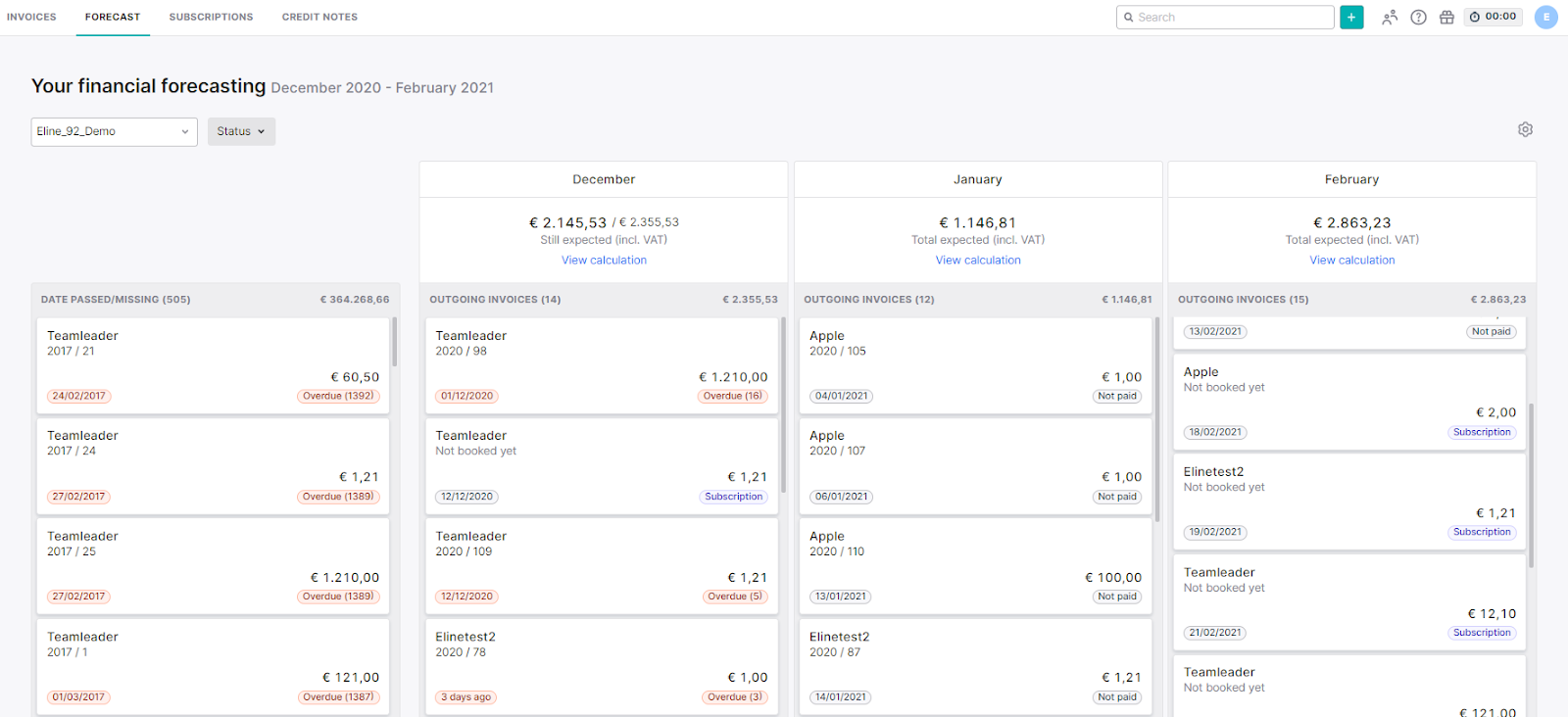This screenshot has width=1568, height=717.
Task: Click the Date Passed/Missing column scrollbar
Action: tap(394, 341)
